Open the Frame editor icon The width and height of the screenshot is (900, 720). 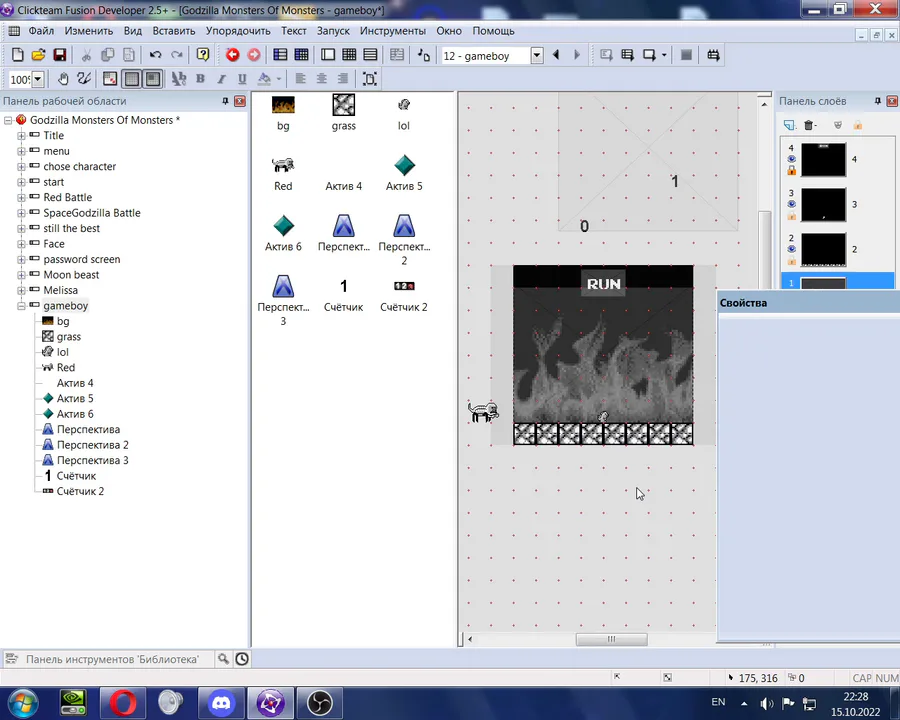(328, 55)
